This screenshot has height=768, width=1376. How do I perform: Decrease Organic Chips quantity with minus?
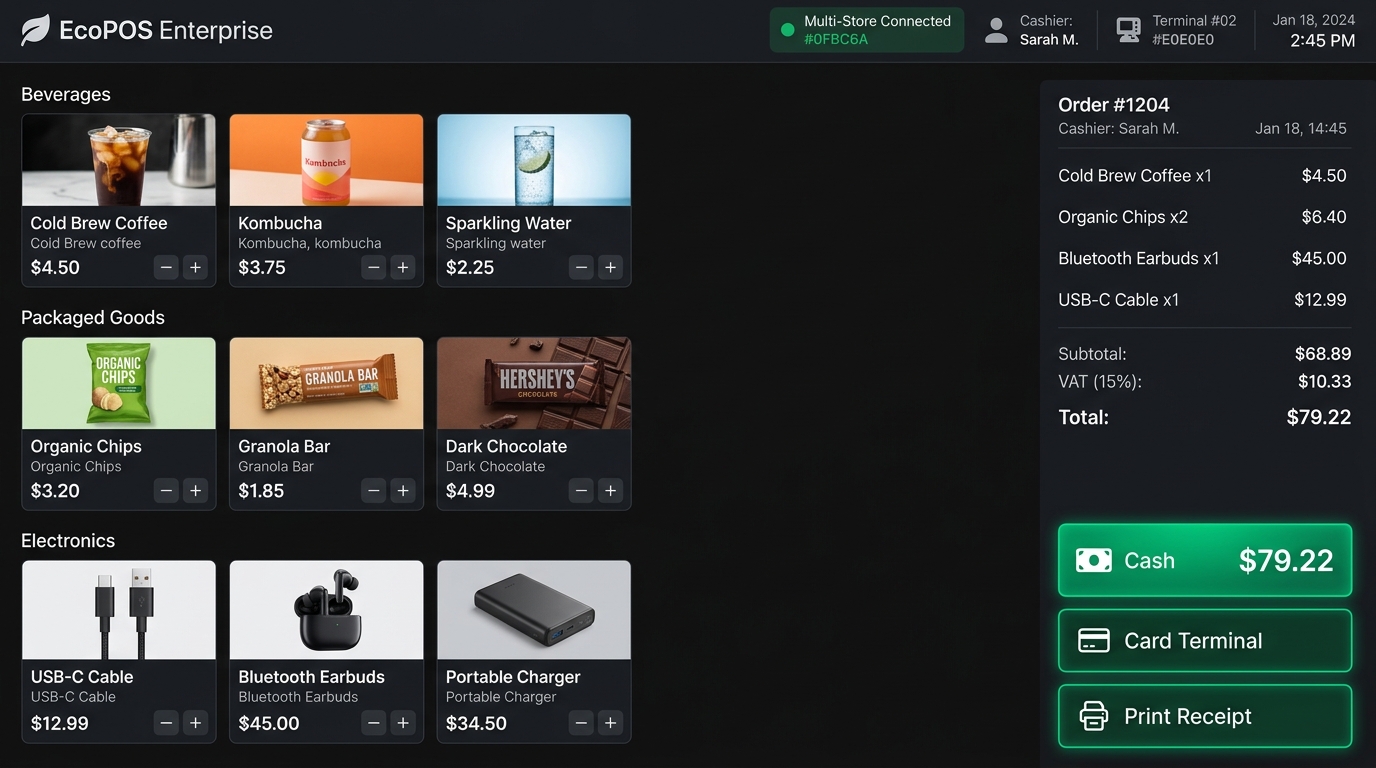click(167, 490)
